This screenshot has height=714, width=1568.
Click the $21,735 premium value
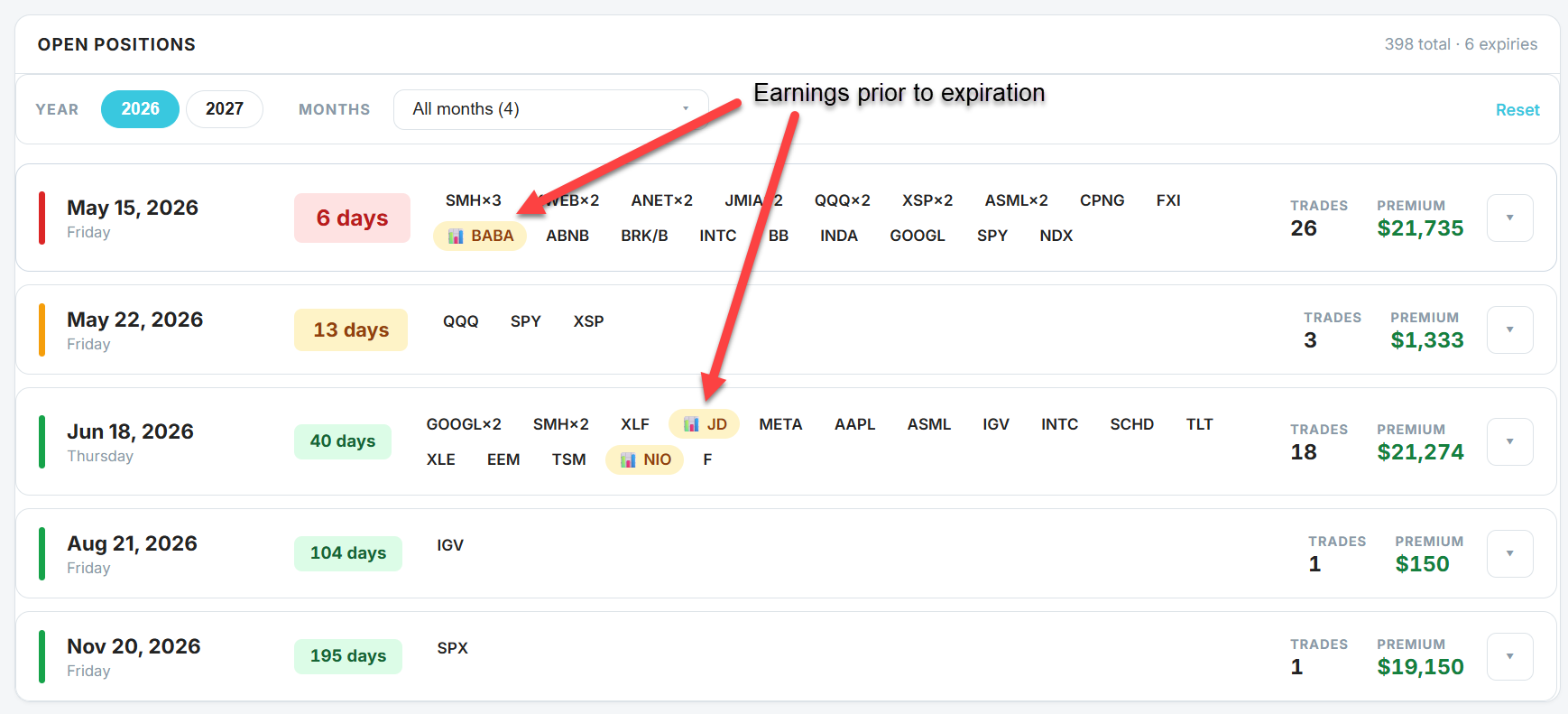click(1420, 228)
